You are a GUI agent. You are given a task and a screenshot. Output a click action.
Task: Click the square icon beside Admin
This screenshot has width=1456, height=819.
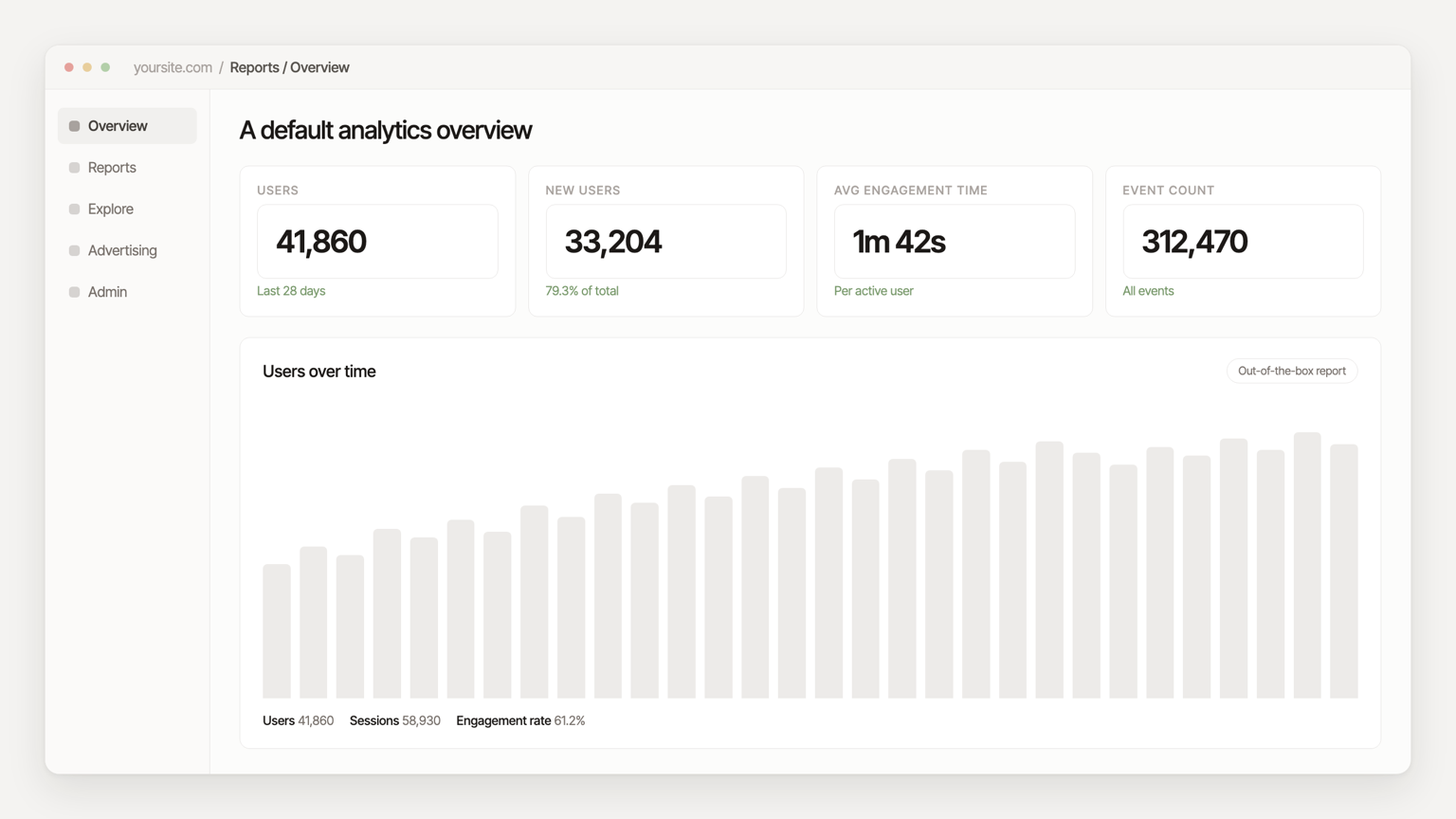[74, 292]
